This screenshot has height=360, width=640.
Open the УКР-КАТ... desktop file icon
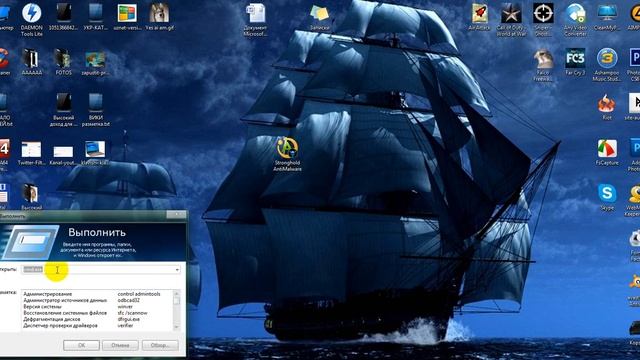click(x=96, y=17)
